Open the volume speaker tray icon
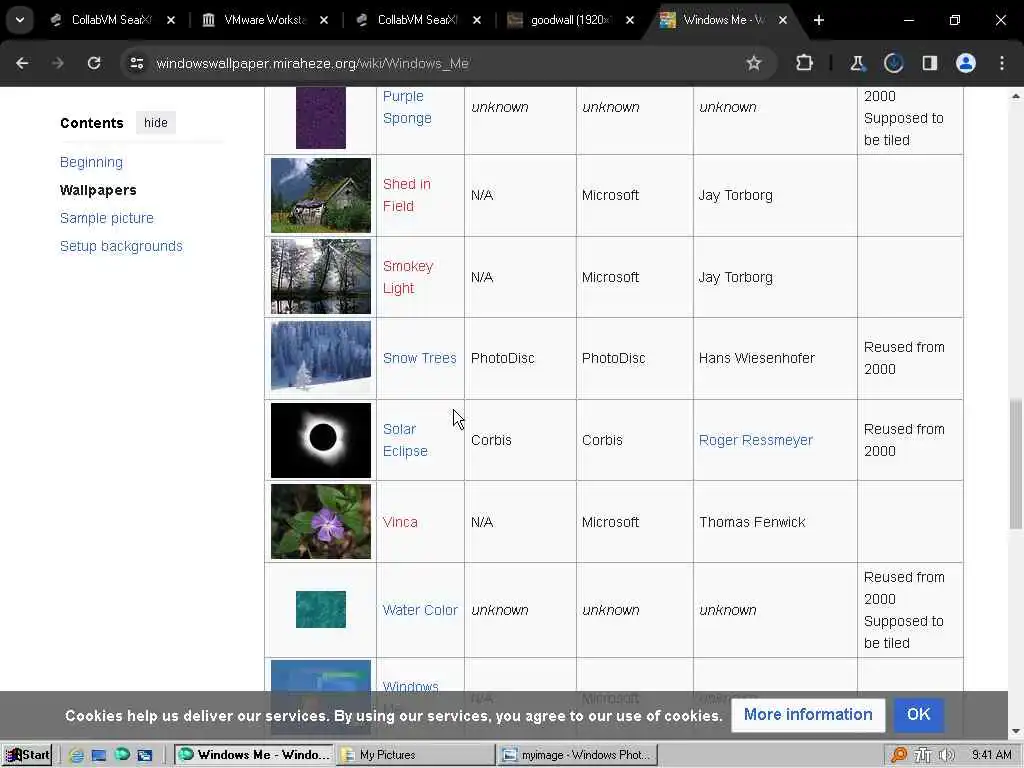The image size is (1024, 768). pos(946,755)
